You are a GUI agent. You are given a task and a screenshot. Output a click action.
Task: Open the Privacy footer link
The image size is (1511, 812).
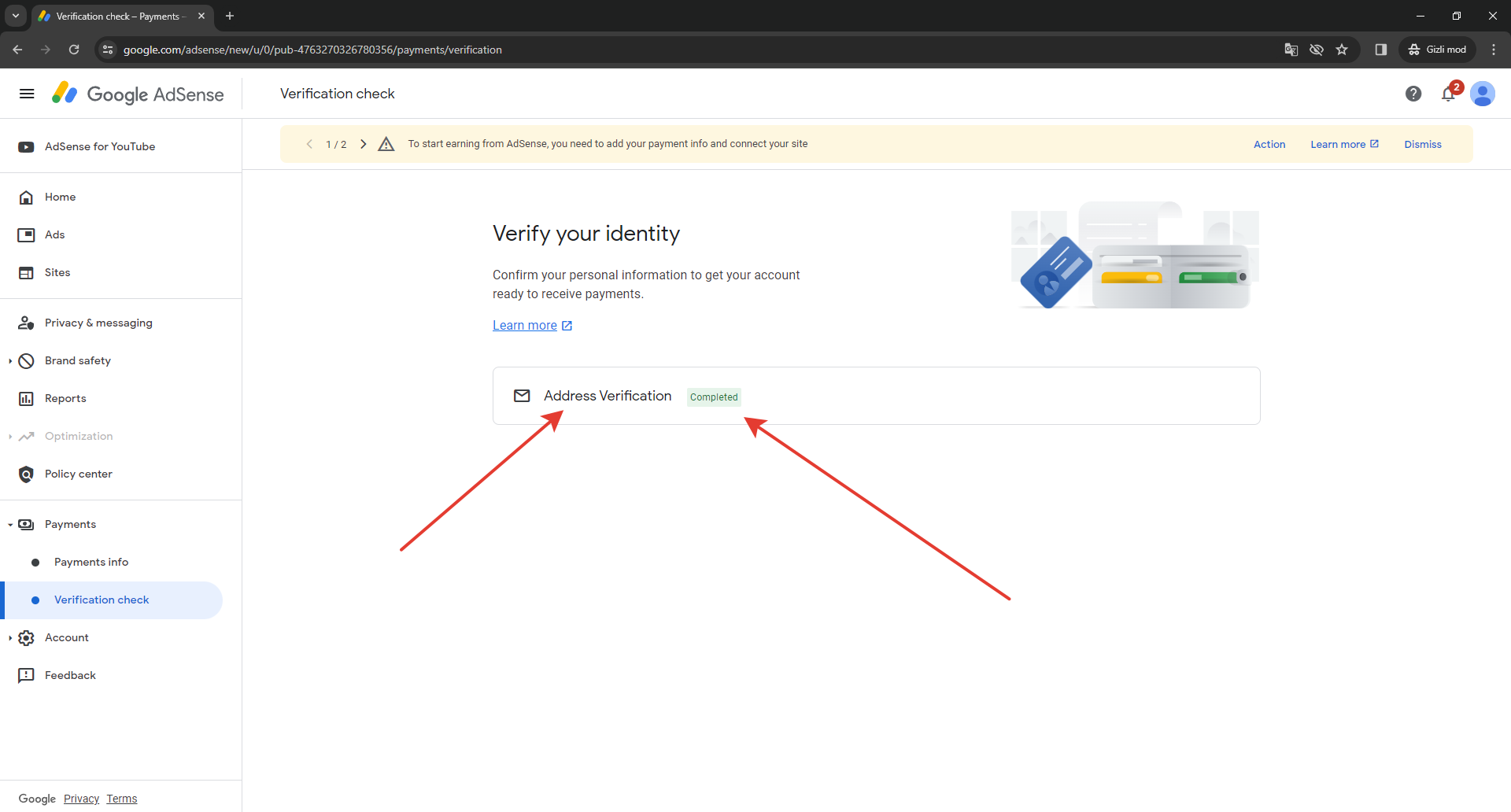(81, 799)
